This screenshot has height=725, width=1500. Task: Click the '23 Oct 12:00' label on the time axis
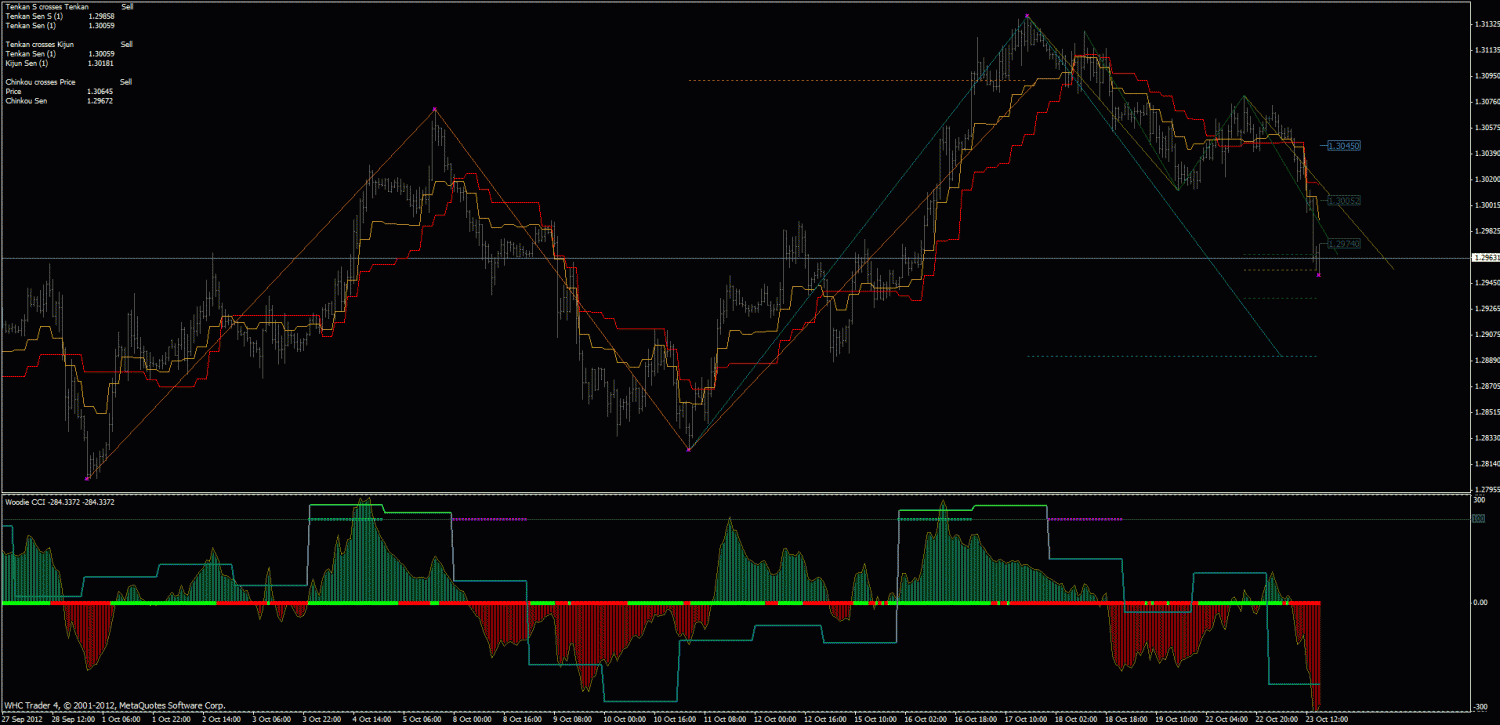(x=1327, y=718)
